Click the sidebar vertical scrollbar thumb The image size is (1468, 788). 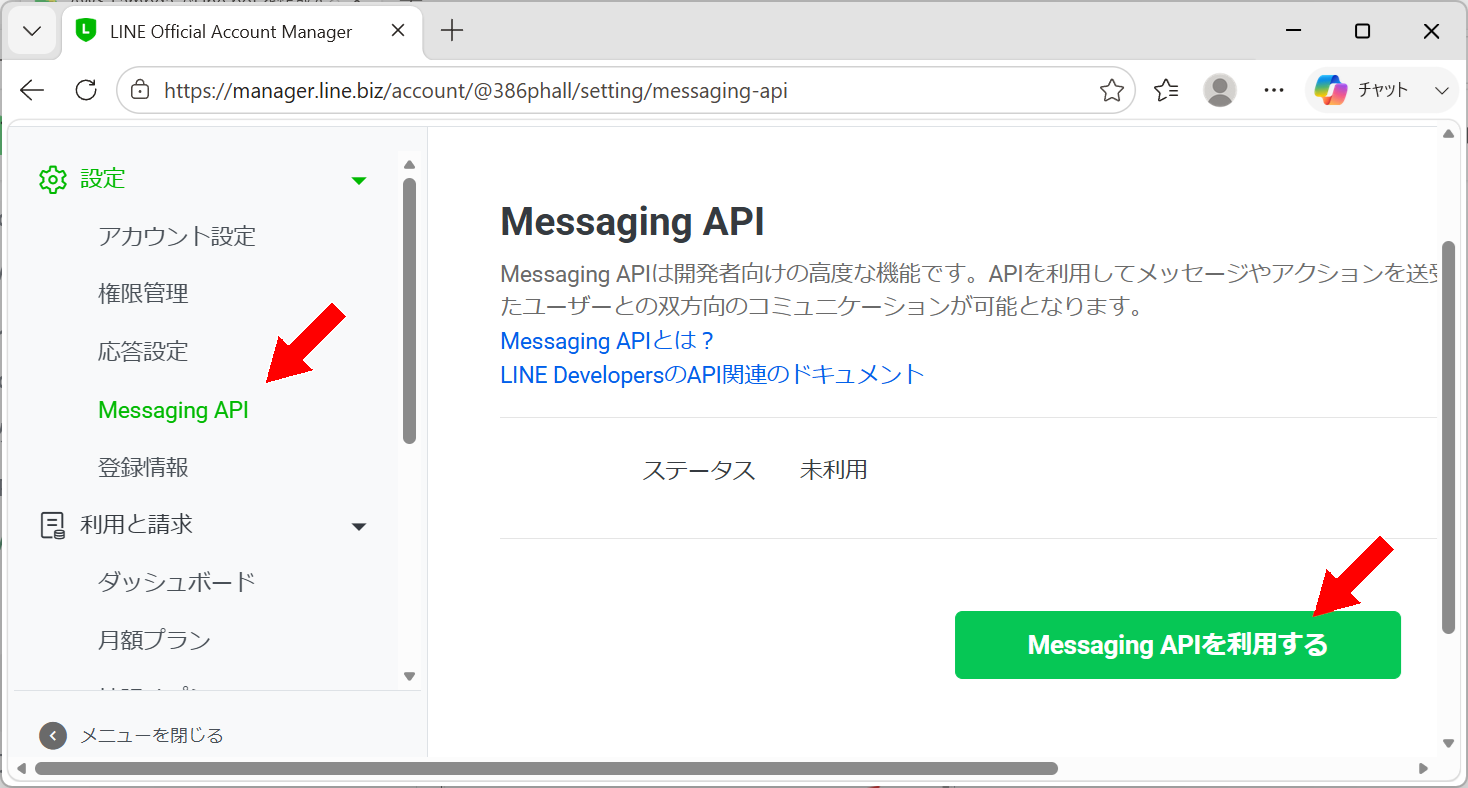point(409,310)
